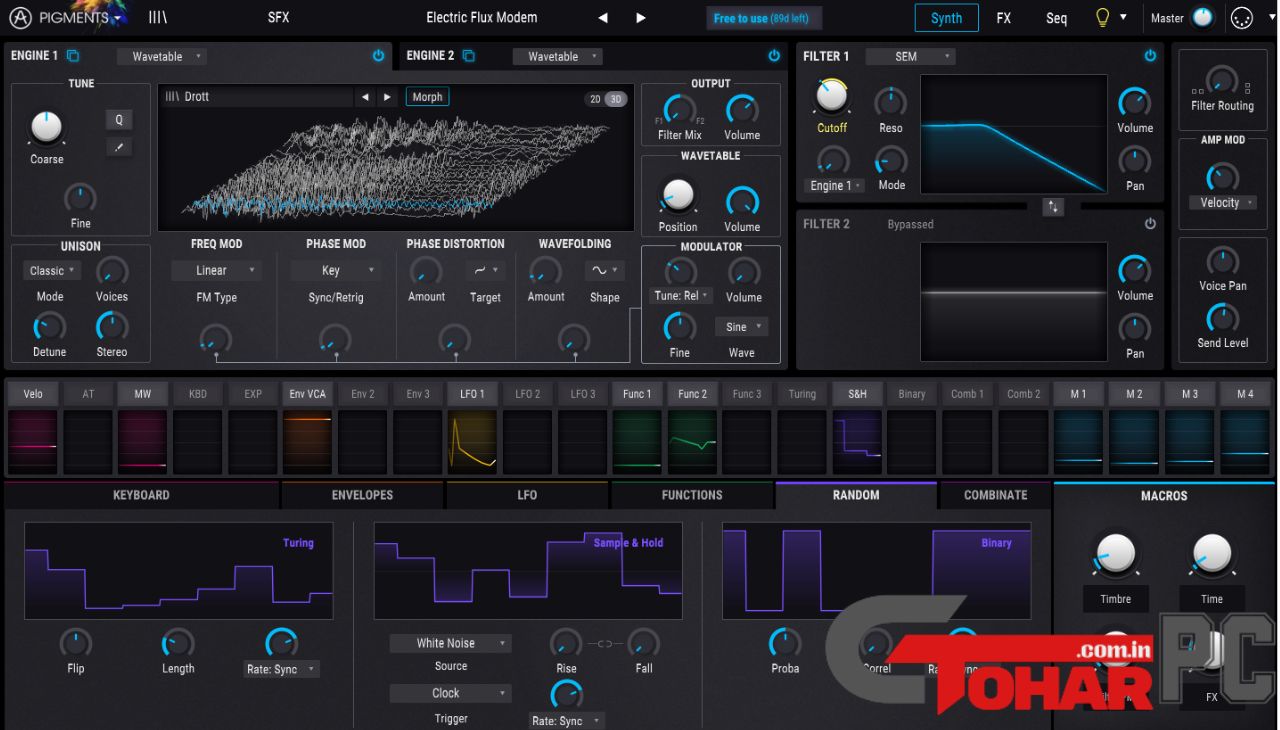Copy Engine 2 settings icon
This screenshot has width=1280, height=730.
469,56
